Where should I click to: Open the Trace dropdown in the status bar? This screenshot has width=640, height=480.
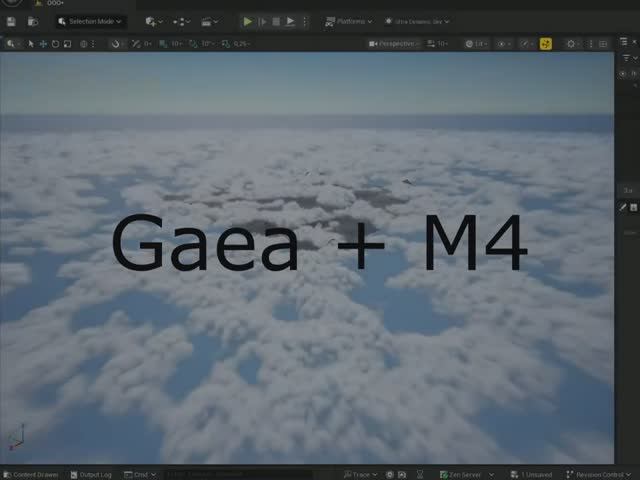tap(360, 475)
